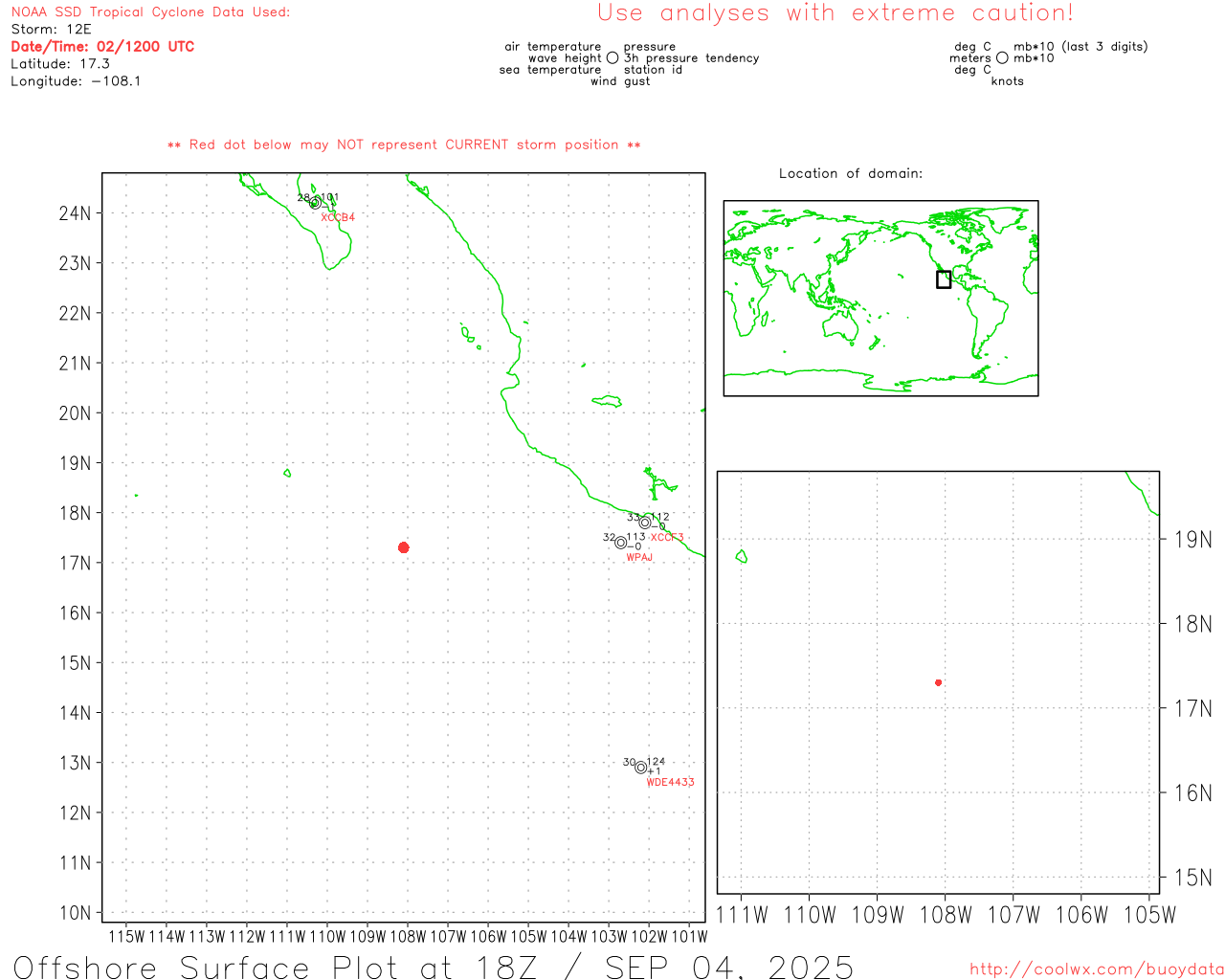This screenshot has height=980, width=1225.
Task: Click the 10N latitude label on main map
Action: coord(75,913)
